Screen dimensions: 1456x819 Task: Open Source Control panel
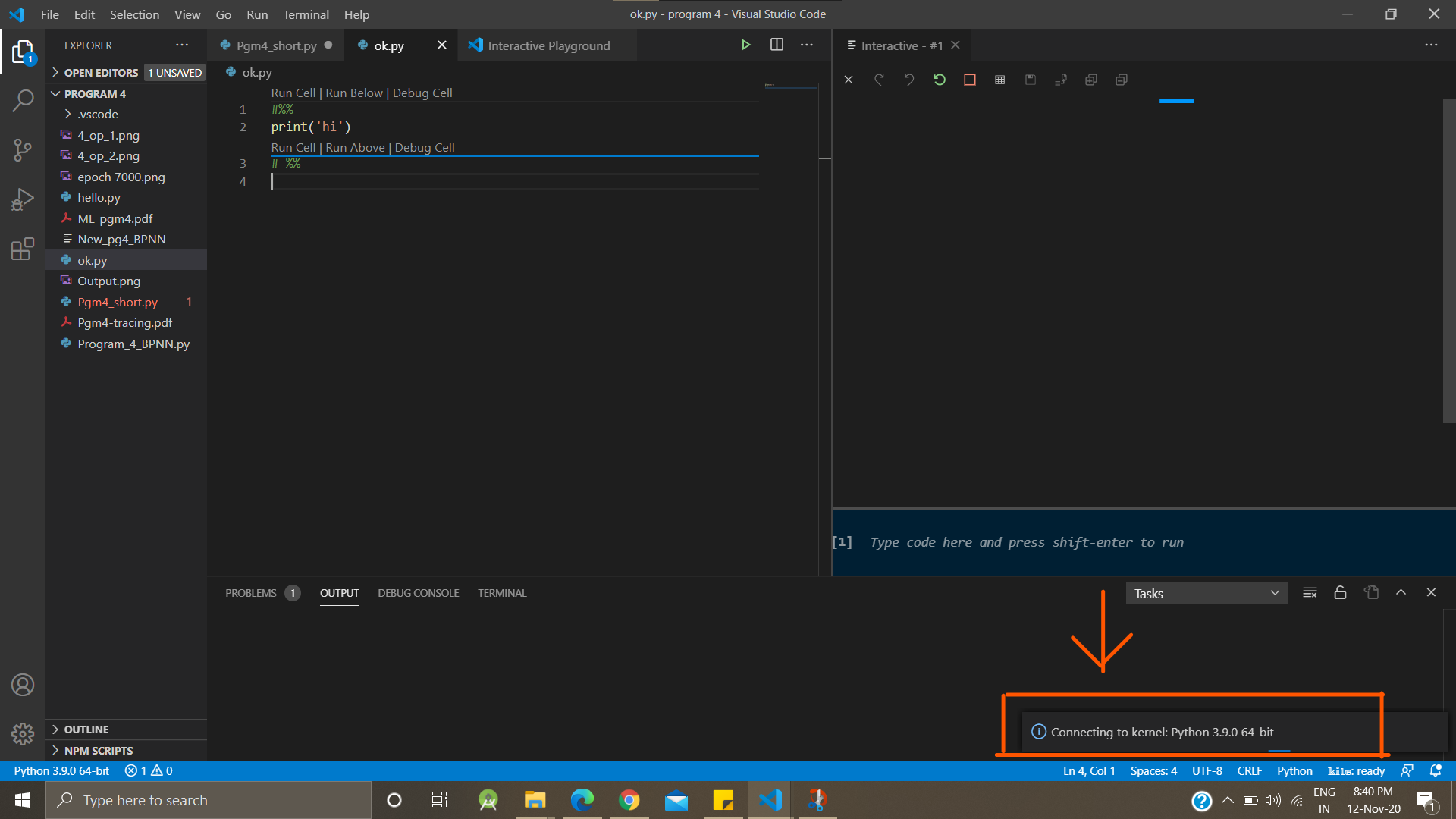[x=23, y=149]
